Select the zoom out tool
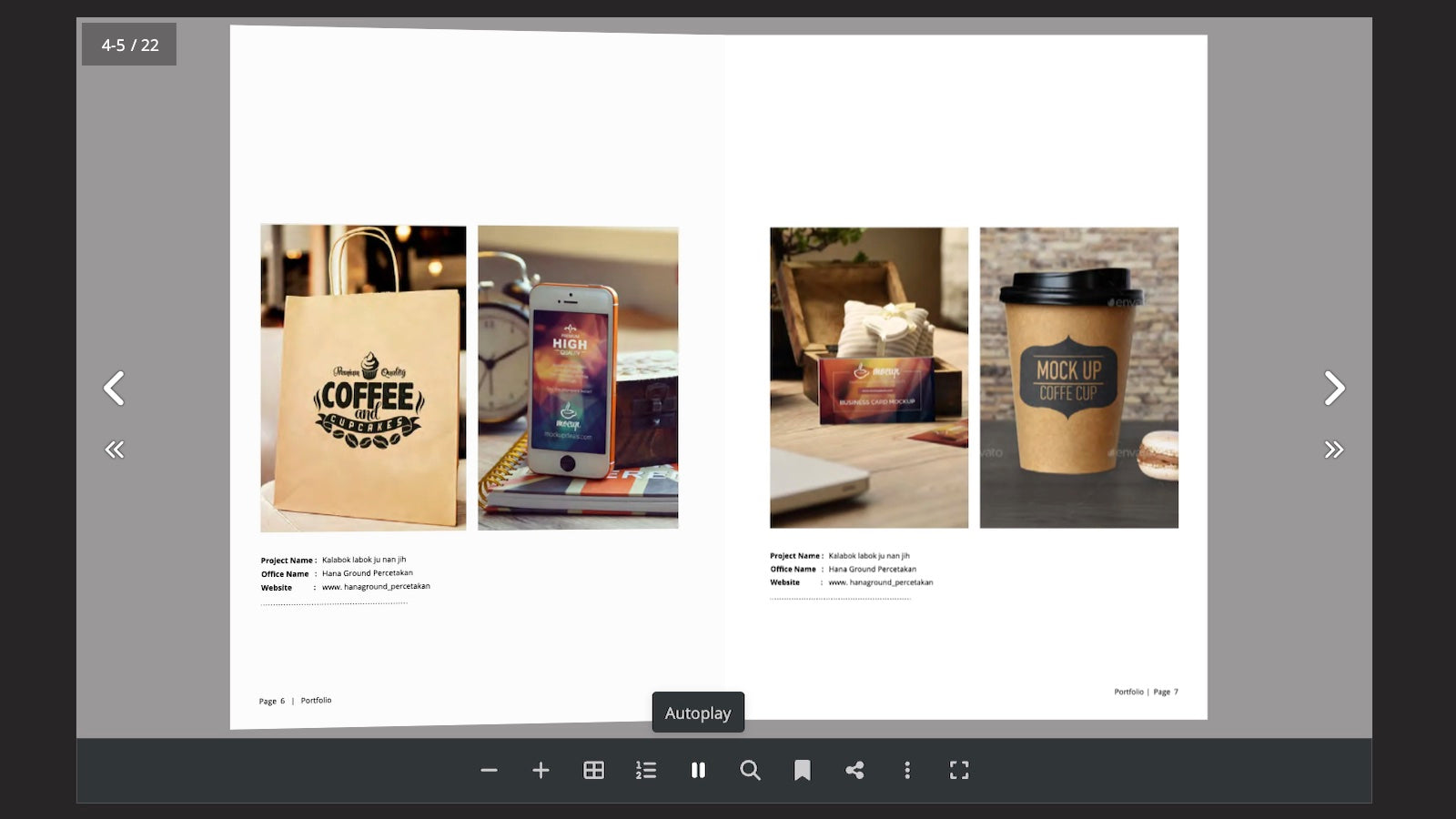Screen dimensions: 1456x819 (490, 770)
